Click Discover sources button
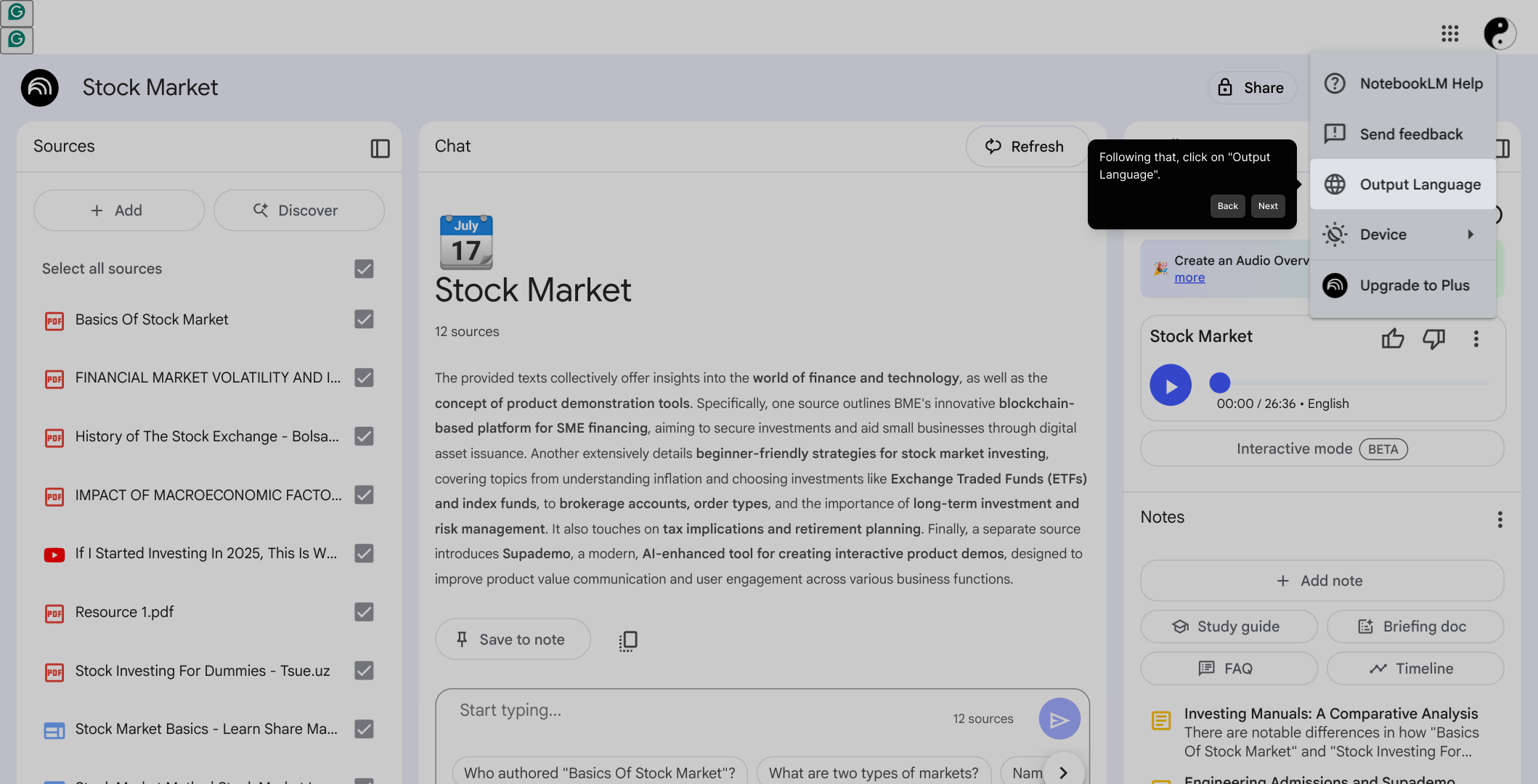 coord(298,211)
